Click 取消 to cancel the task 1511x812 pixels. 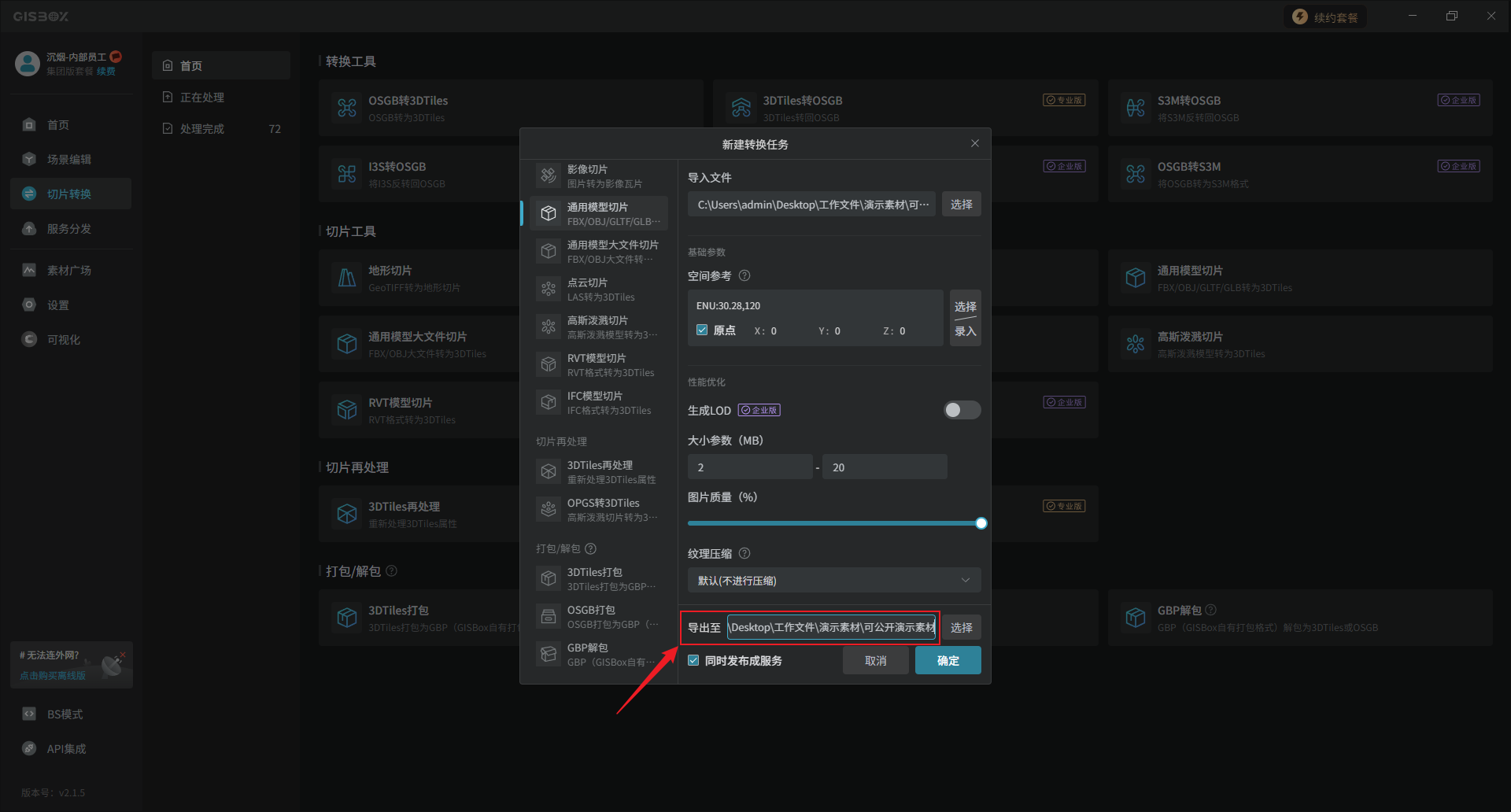point(875,661)
